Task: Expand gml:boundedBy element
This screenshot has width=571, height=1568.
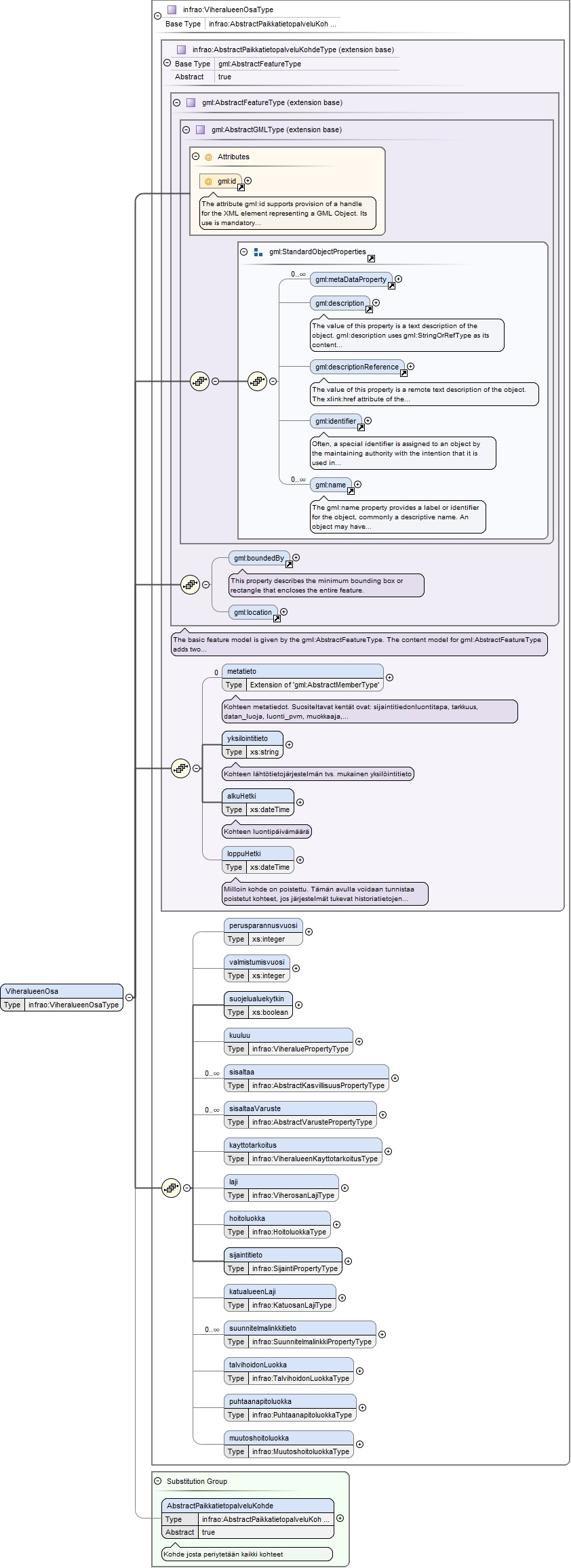Action: [x=296, y=557]
